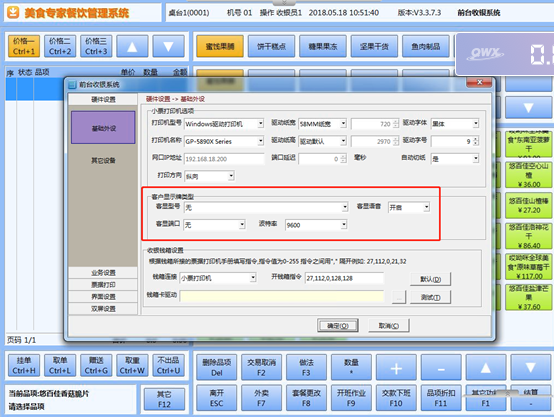This screenshot has width=554, height=417.
Task: Click the bottom row up arrow button
Action: [x=486, y=368]
